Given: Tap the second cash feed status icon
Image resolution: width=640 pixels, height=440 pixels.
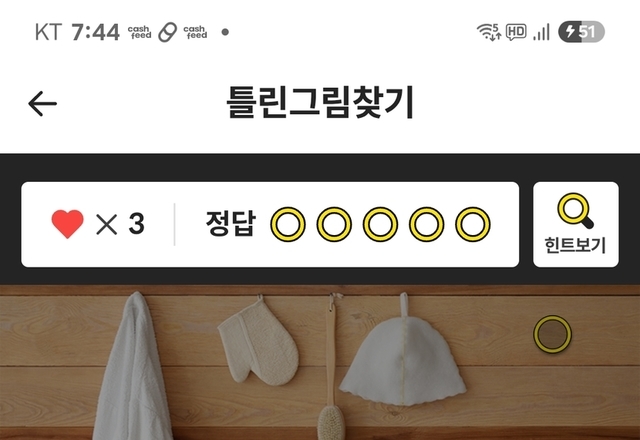Looking at the screenshot, I should tap(195, 32).
